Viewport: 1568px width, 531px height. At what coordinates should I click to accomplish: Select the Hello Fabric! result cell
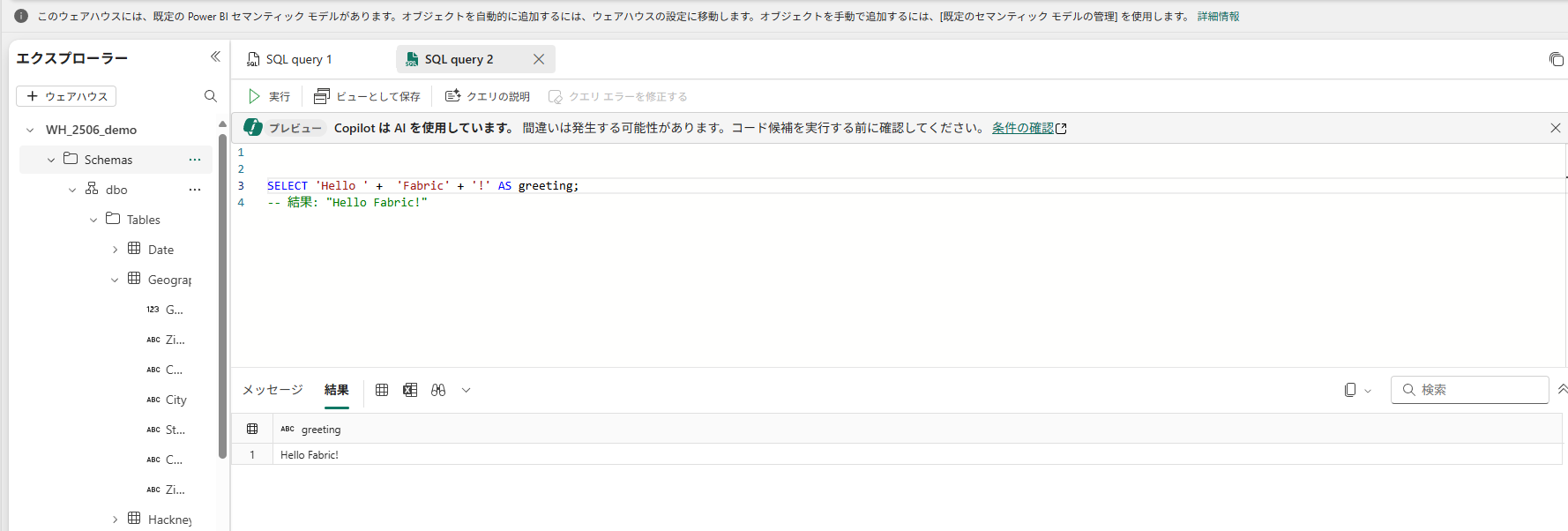pos(917,454)
